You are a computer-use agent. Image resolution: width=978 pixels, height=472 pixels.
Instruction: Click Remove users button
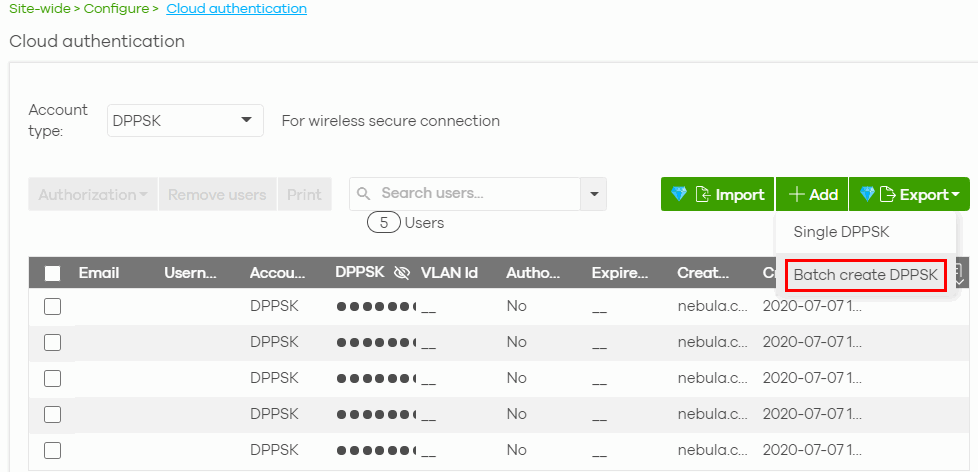click(217, 195)
